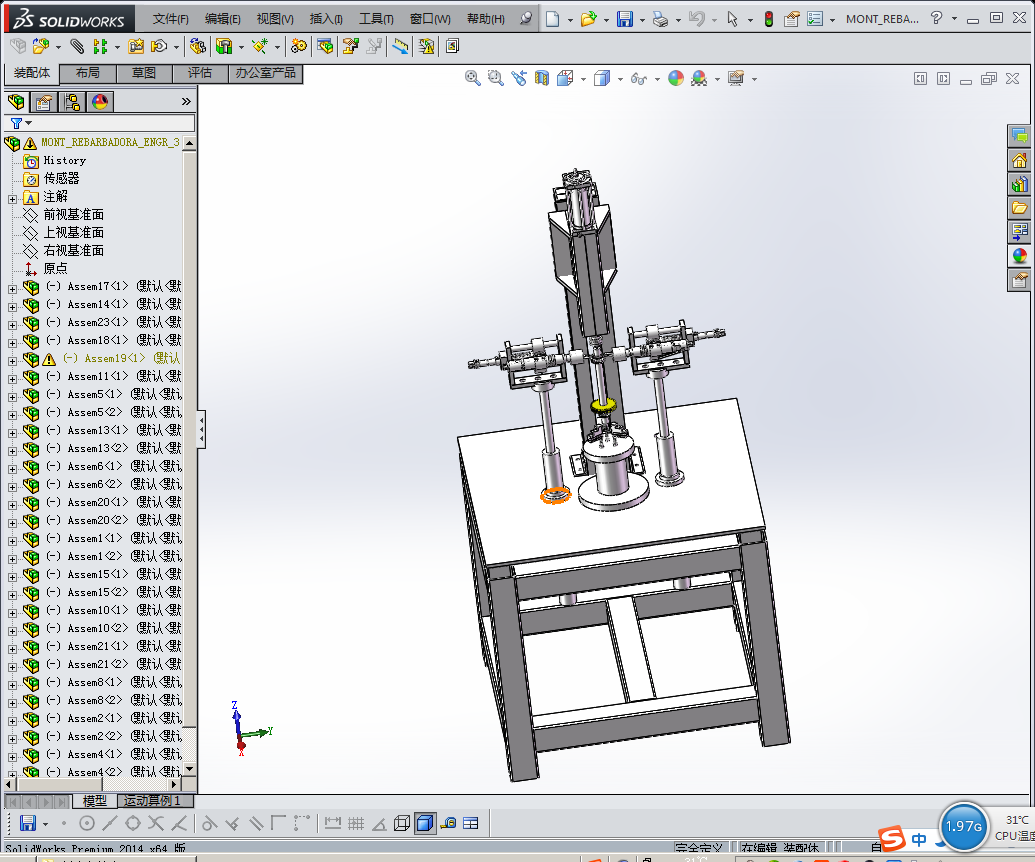
Task: Open File Properties in title toolbar
Action: [x=792, y=19]
